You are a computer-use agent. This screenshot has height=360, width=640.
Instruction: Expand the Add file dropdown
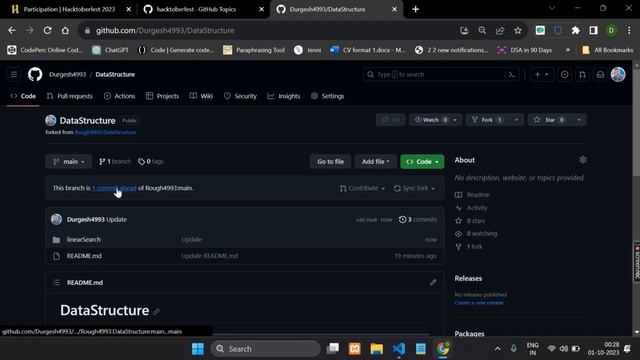tap(375, 162)
